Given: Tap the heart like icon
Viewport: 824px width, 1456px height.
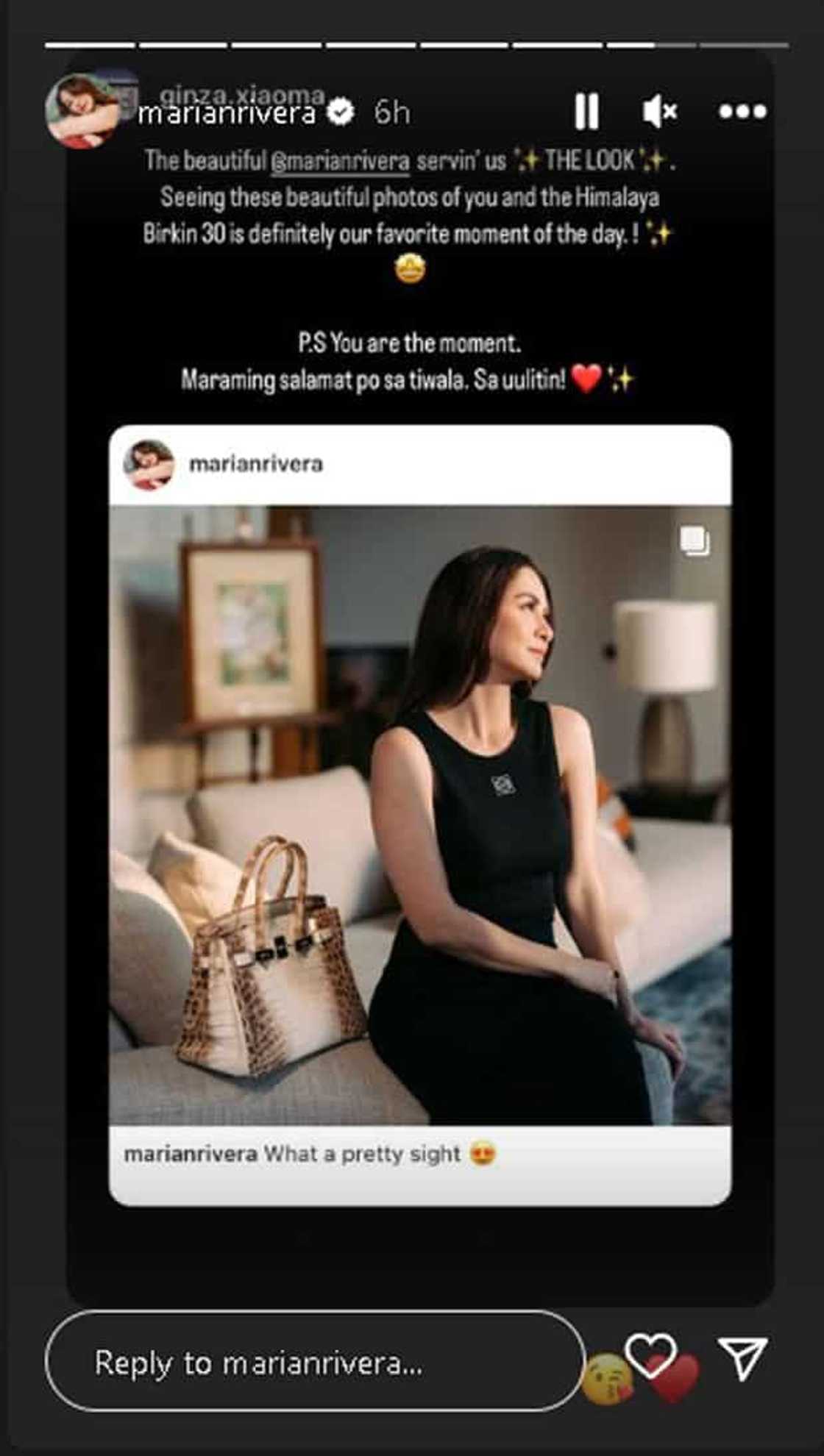Looking at the screenshot, I should (x=650, y=1355).
